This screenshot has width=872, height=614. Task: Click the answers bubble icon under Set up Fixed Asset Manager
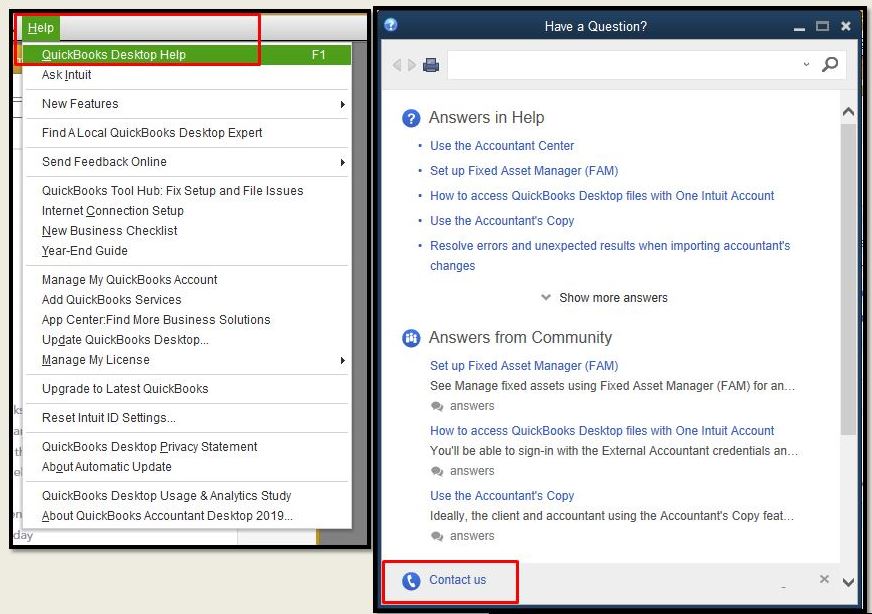tap(437, 407)
